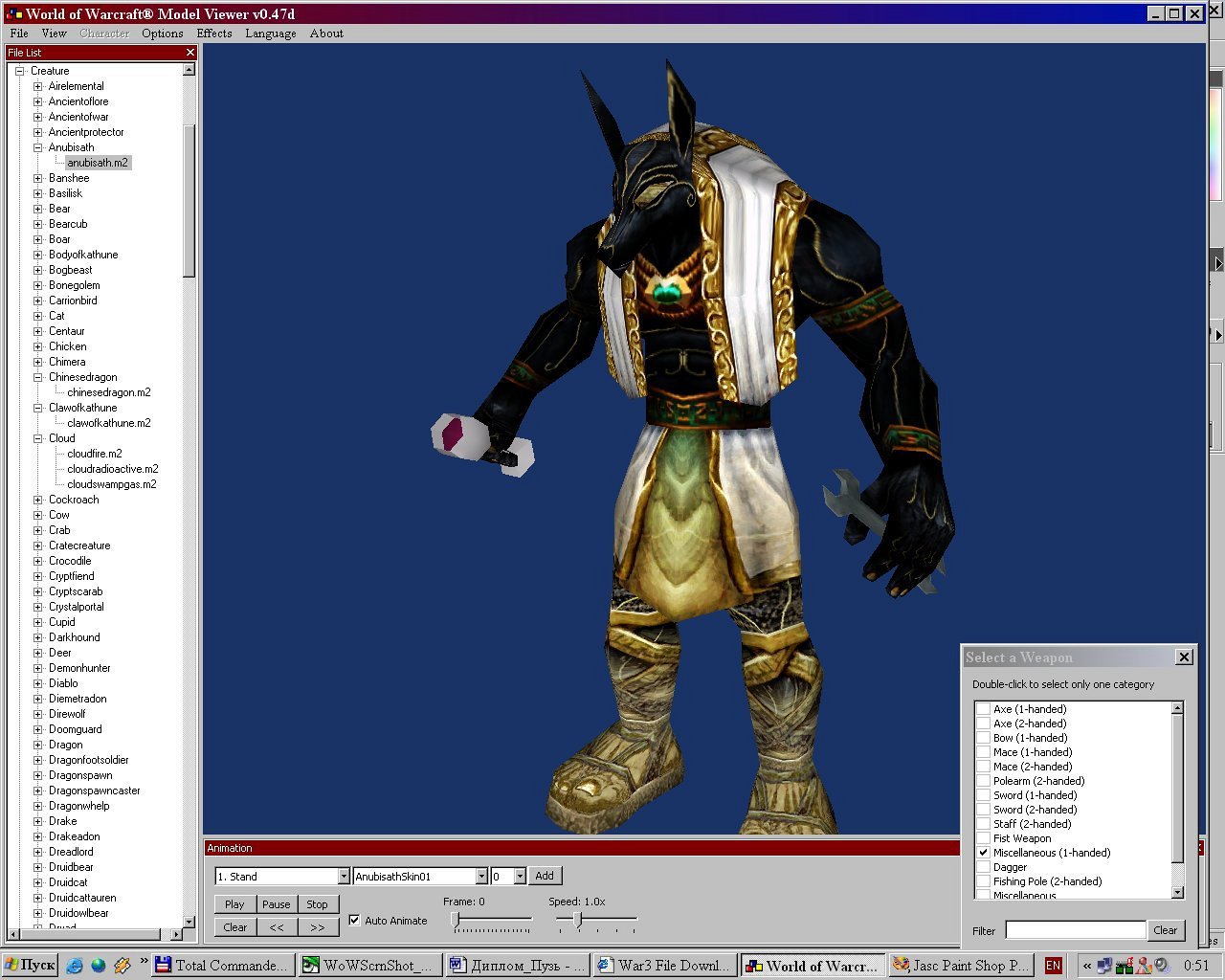Collapse the Cloud folder
The height and width of the screenshot is (980, 1225).
pyautogui.click(x=38, y=438)
